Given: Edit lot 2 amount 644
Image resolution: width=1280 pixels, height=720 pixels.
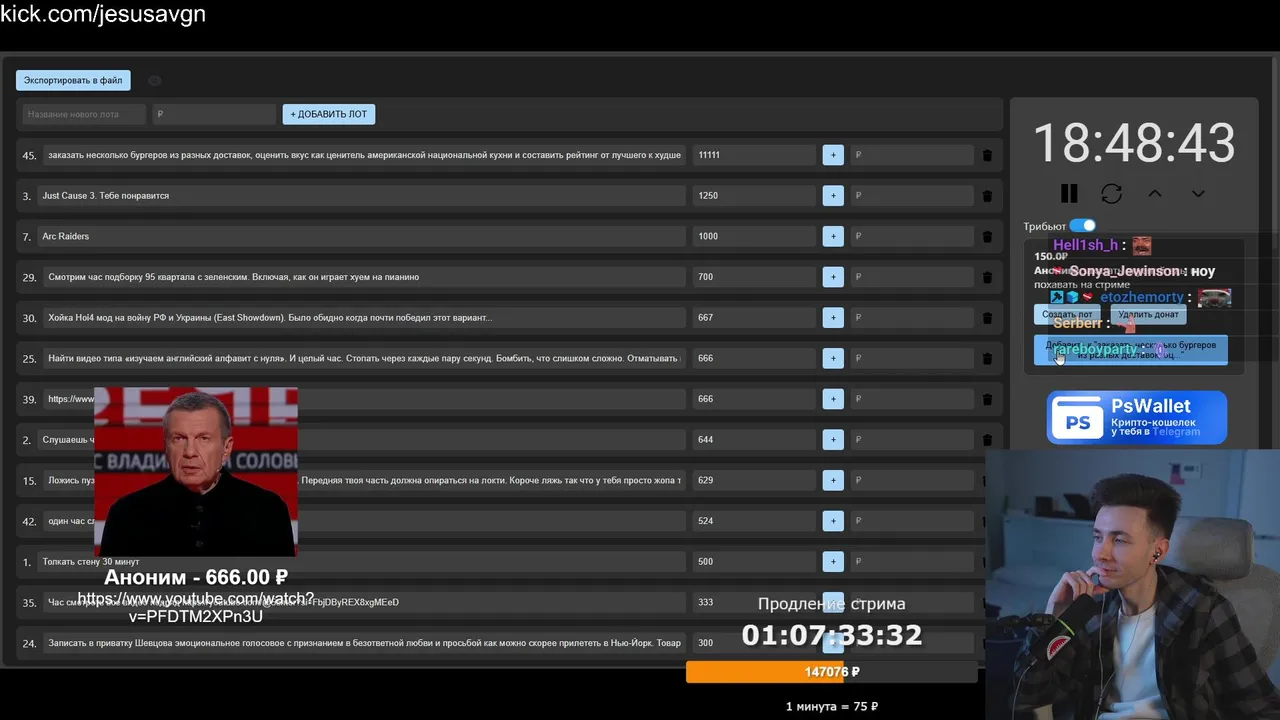Looking at the screenshot, I should pyautogui.click(x=754, y=439).
